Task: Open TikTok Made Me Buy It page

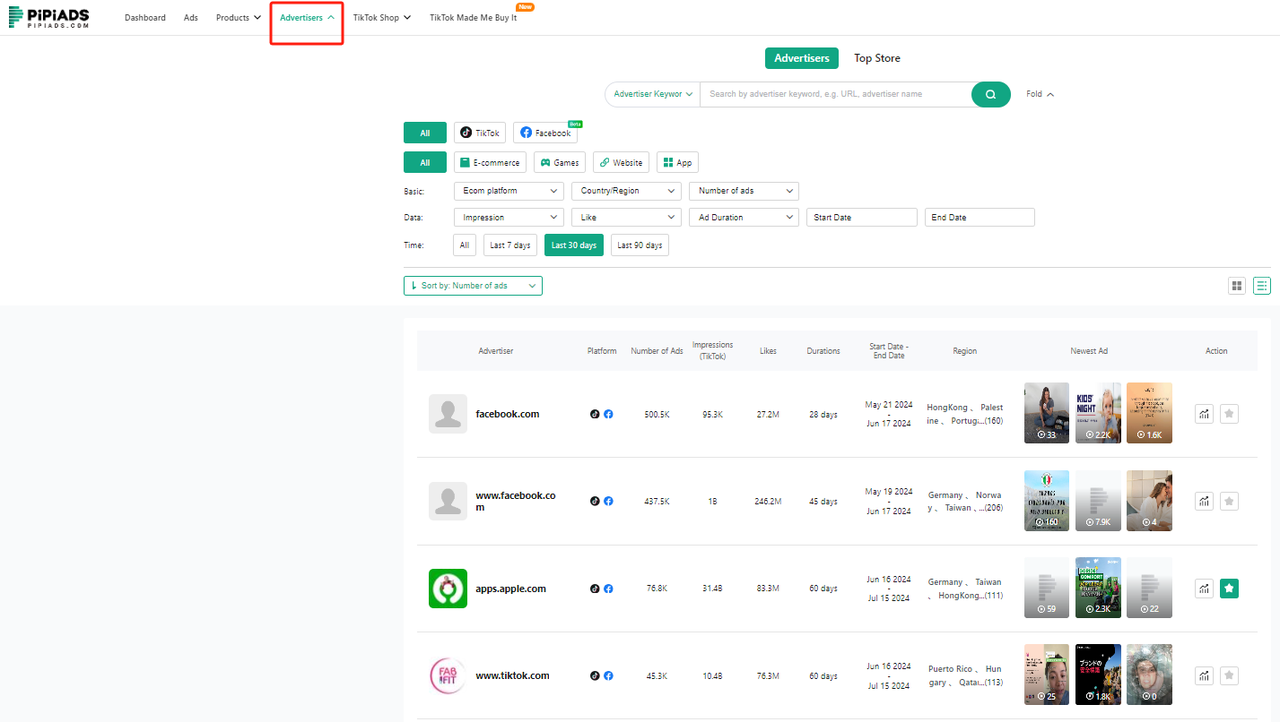Action: [x=473, y=18]
